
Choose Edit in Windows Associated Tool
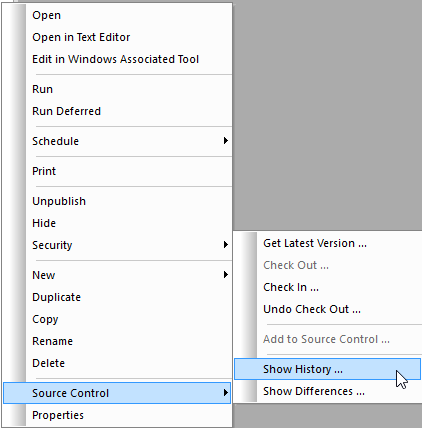115,59
